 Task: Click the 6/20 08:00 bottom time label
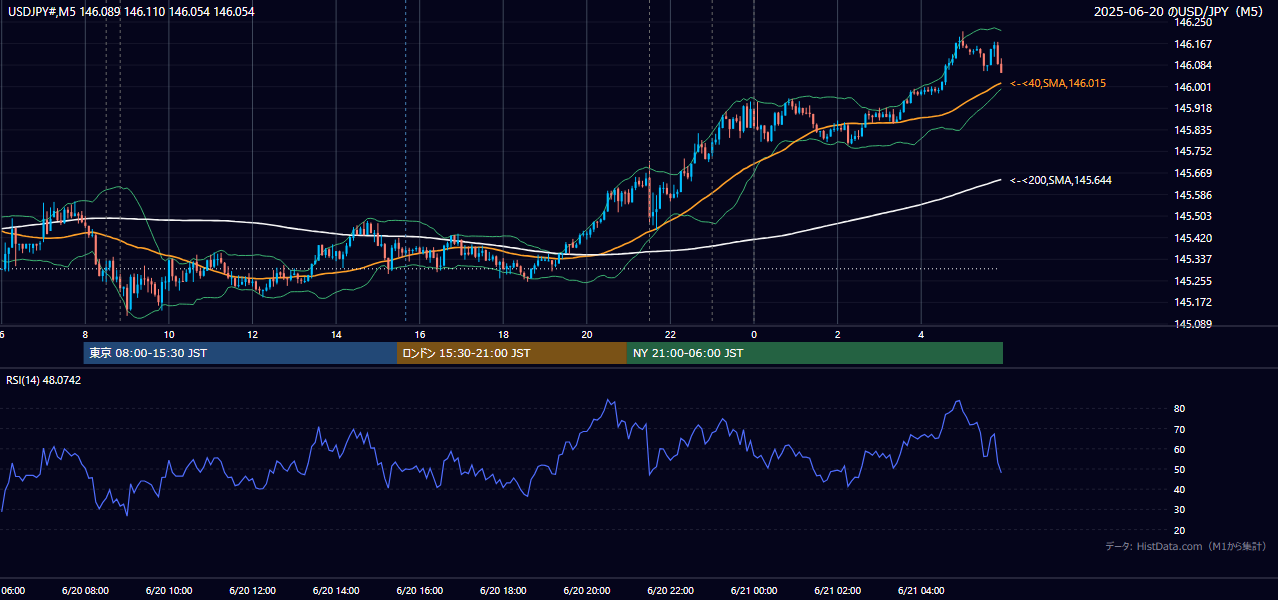pos(85,591)
